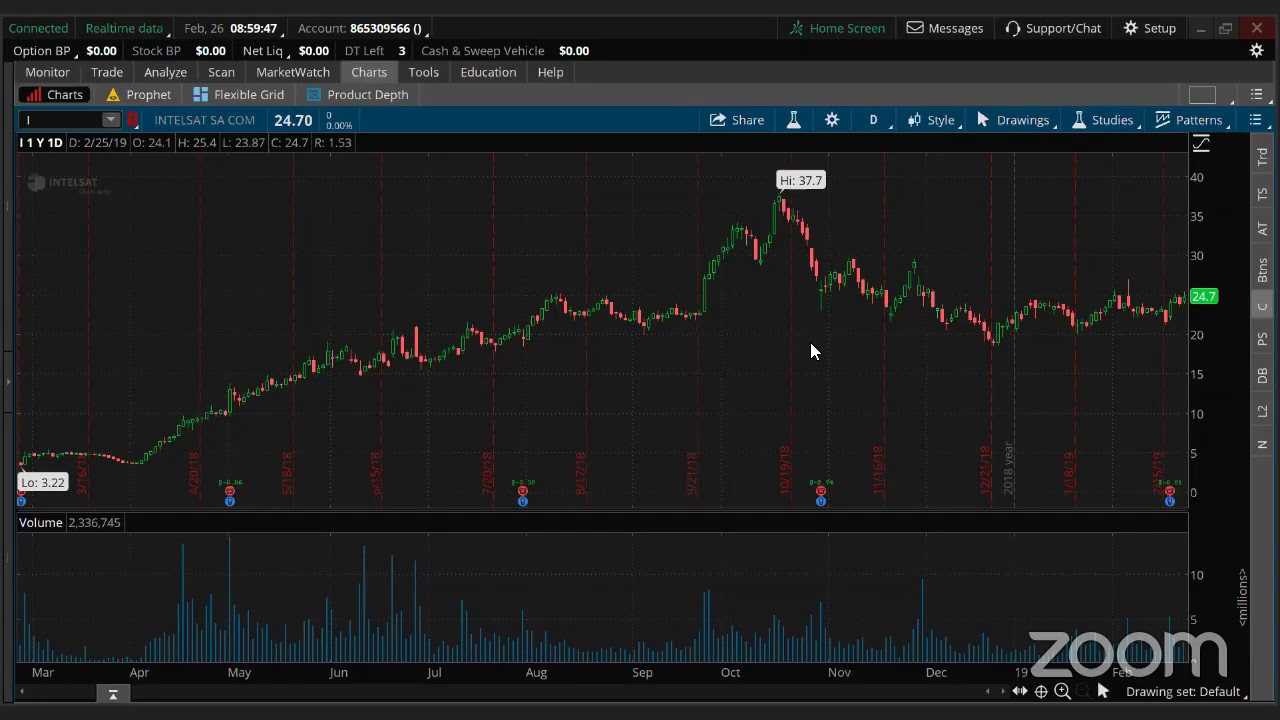The image size is (1280, 720).
Task: Click the late October earnings event marker
Action: (x=820, y=491)
